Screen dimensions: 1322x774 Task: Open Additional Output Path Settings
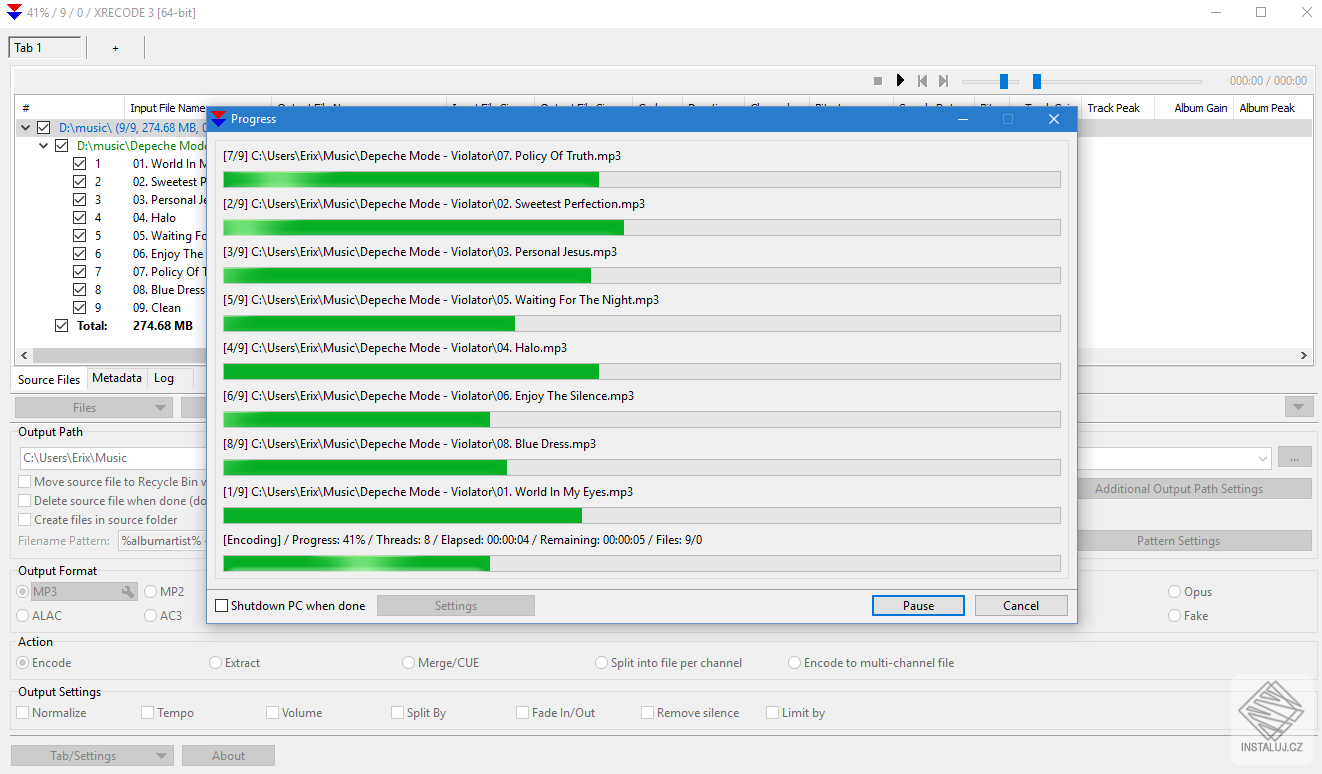click(x=1179, y=489)
